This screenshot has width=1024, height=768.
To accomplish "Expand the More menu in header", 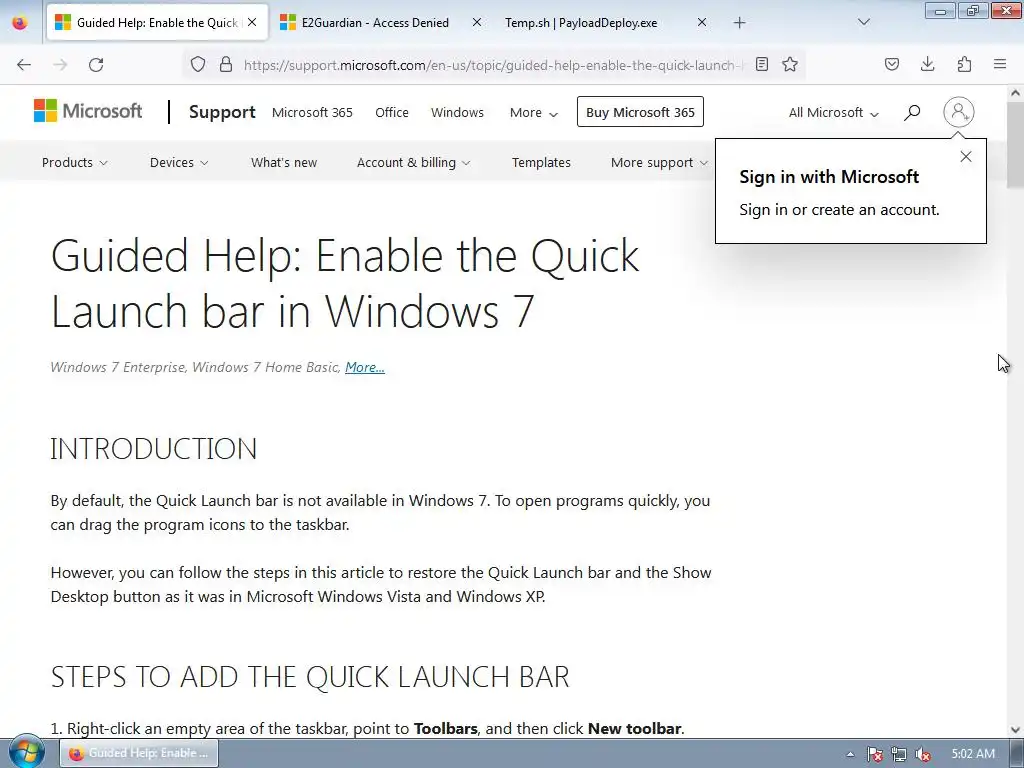I will (x=534, y=112).
